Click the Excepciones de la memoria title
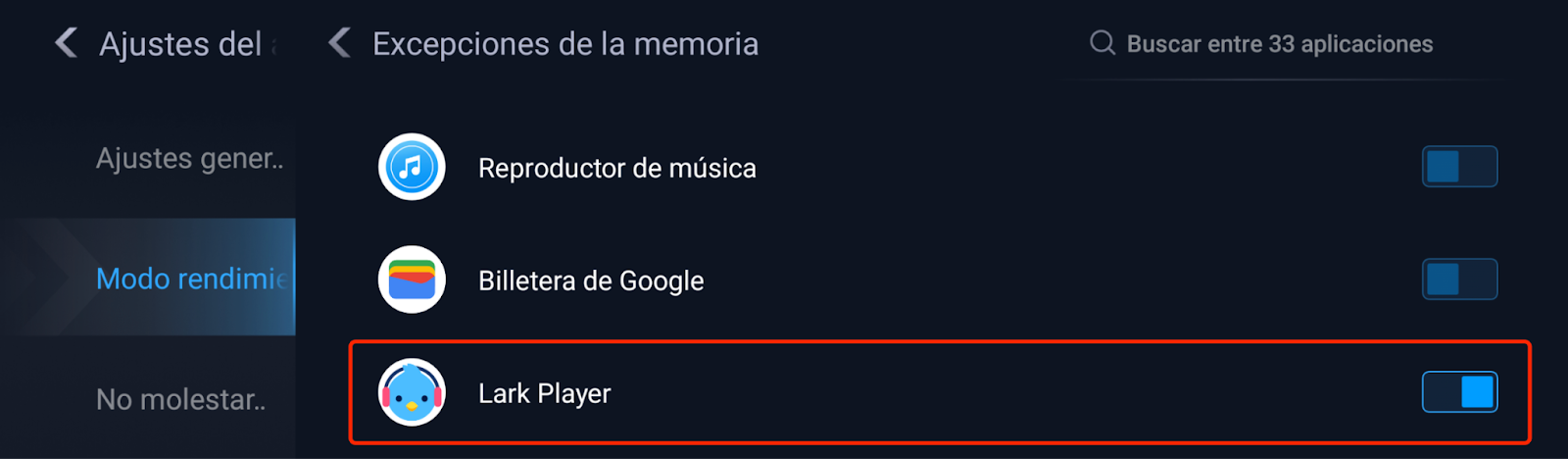Viewport: 1568px width, 459px height. tap(565, 44)
